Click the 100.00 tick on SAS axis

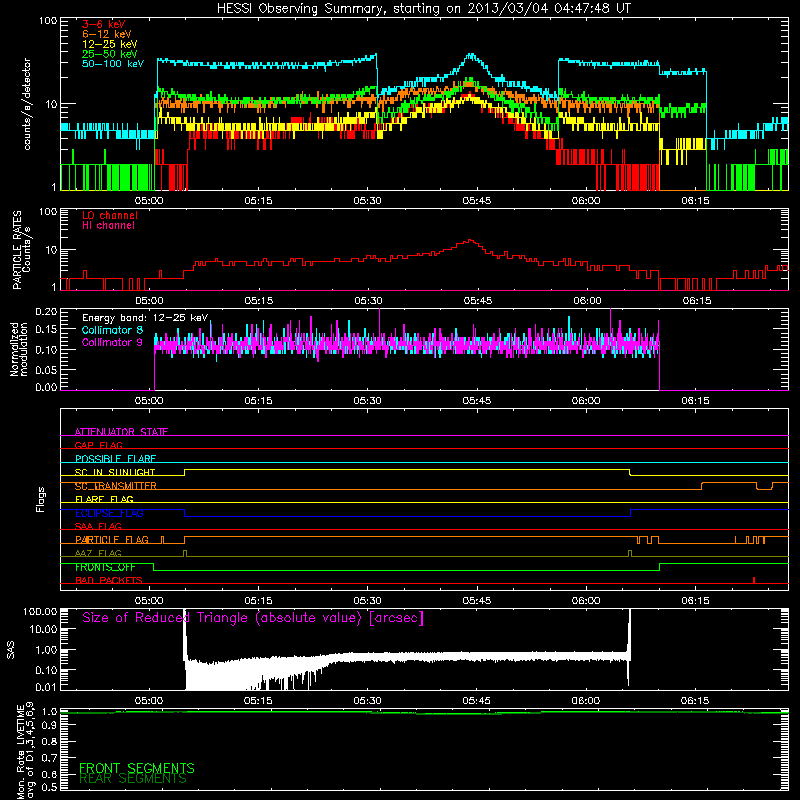point(40,611)
